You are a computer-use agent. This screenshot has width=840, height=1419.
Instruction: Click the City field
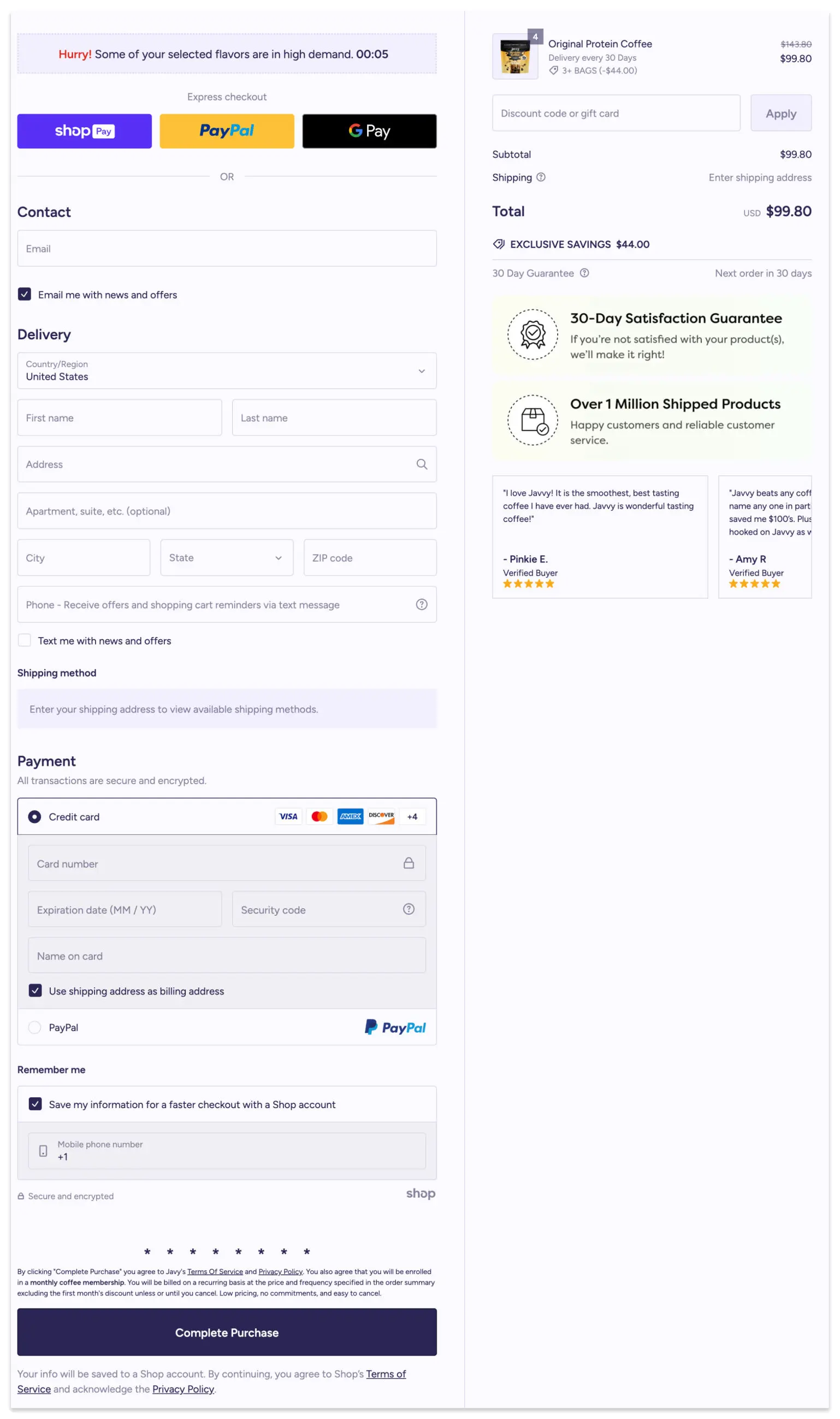pyautogui.click(x=84, y=558)
